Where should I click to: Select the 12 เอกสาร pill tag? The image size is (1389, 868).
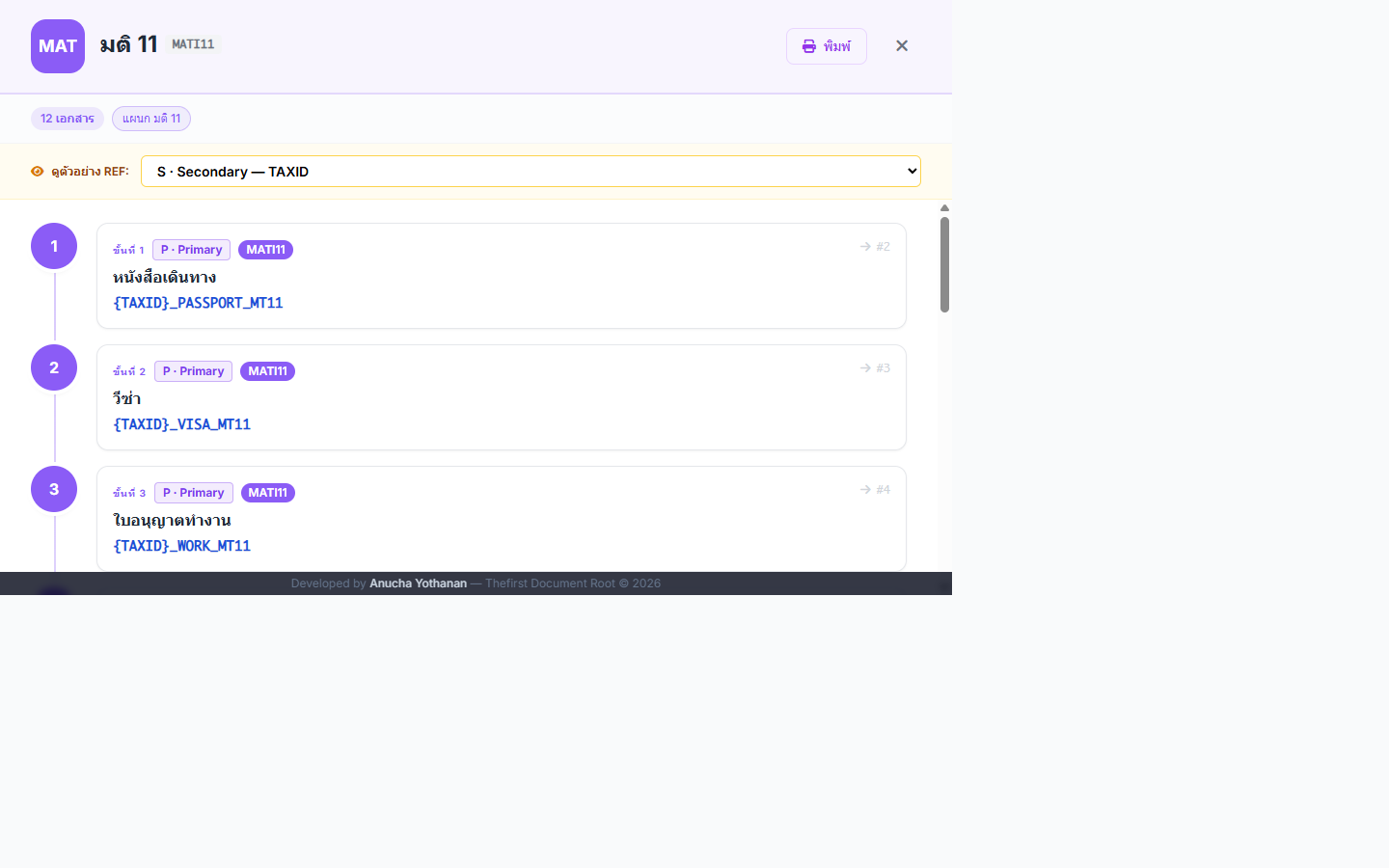pyautogui.click(x=68, y=119)
